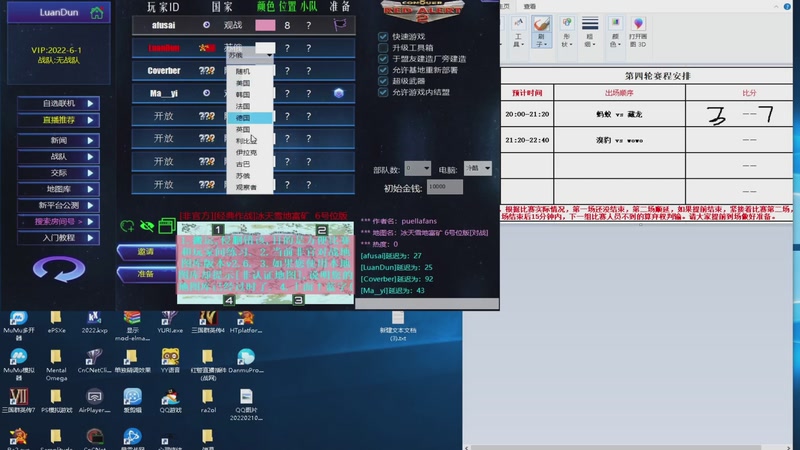Enable the 升级工具箱 checkbox
This screenshot has width=800, height=450.
pyautogui.click(x=383, y=48)
